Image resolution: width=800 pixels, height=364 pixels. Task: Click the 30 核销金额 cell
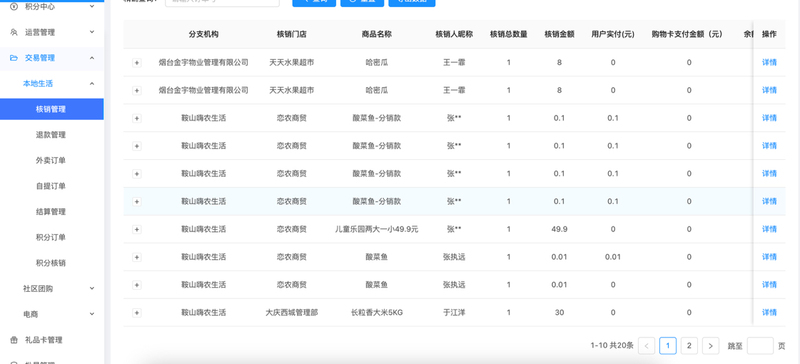(560, 312)
